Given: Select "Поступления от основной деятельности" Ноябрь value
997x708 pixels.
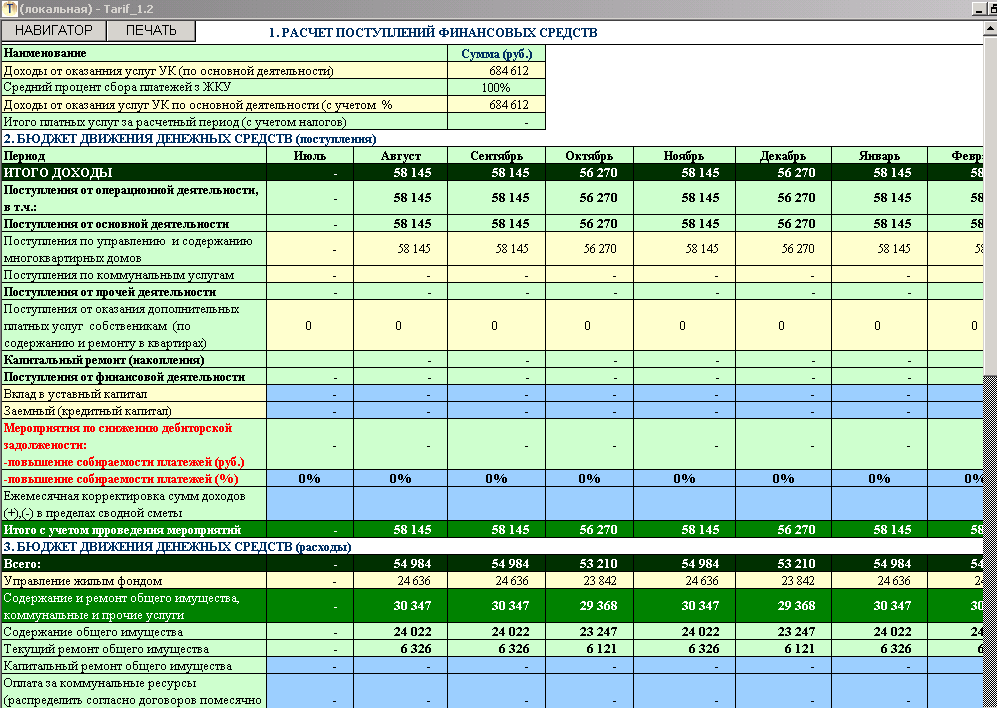Looking at the screenshot, I should (684, 223).
